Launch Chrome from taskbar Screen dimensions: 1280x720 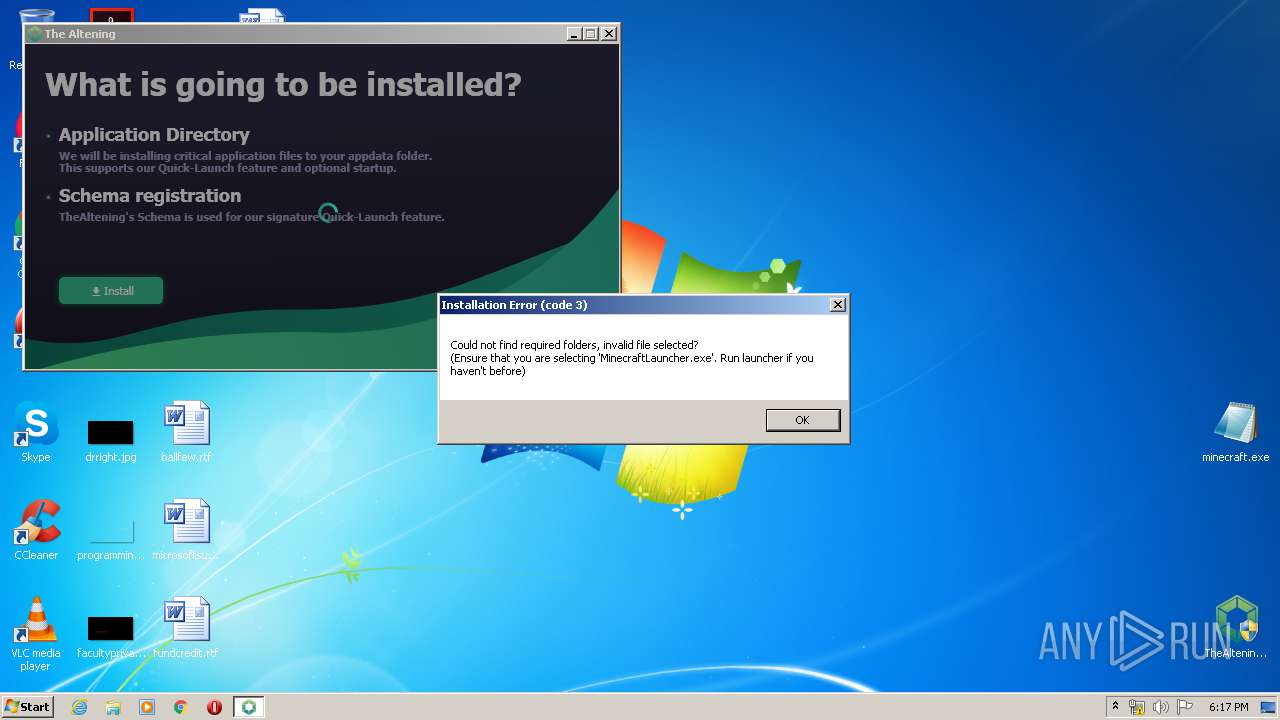click(x=181, y=707)
